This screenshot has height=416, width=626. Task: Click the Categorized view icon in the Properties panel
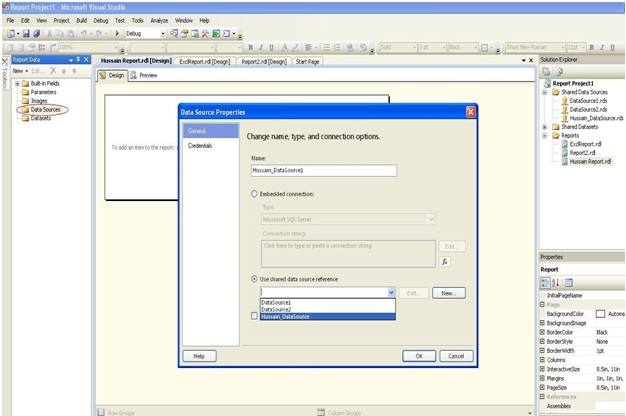(x=545, y=283)
